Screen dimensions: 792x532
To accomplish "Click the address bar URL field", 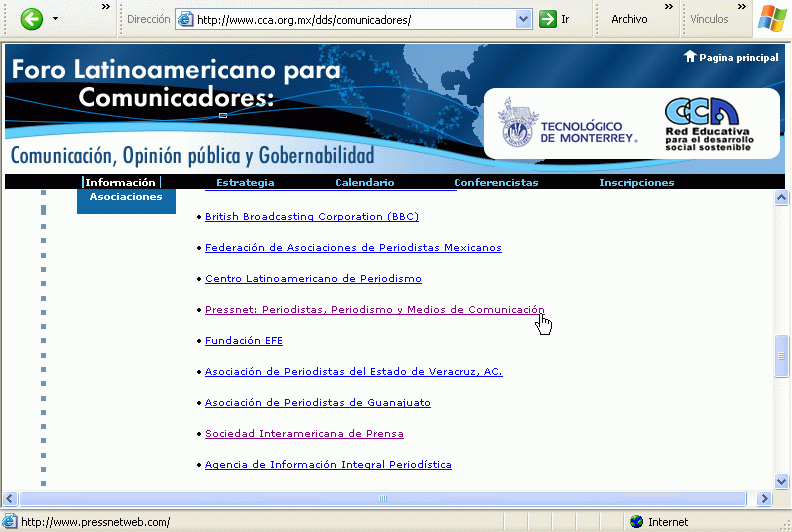I will 354,20.
